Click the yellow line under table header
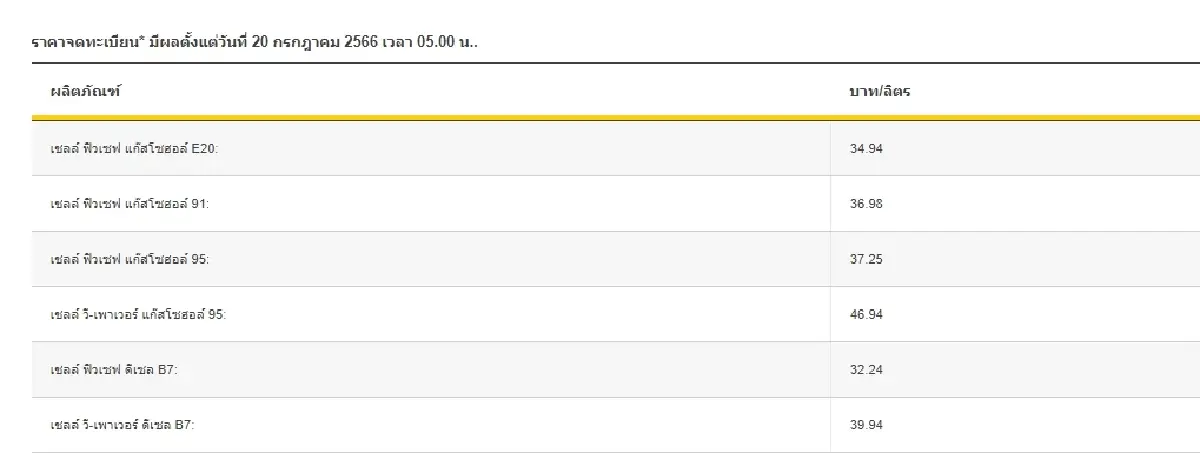The width and height of the screenshot is (1200, 453). click(x=600, y=118)
